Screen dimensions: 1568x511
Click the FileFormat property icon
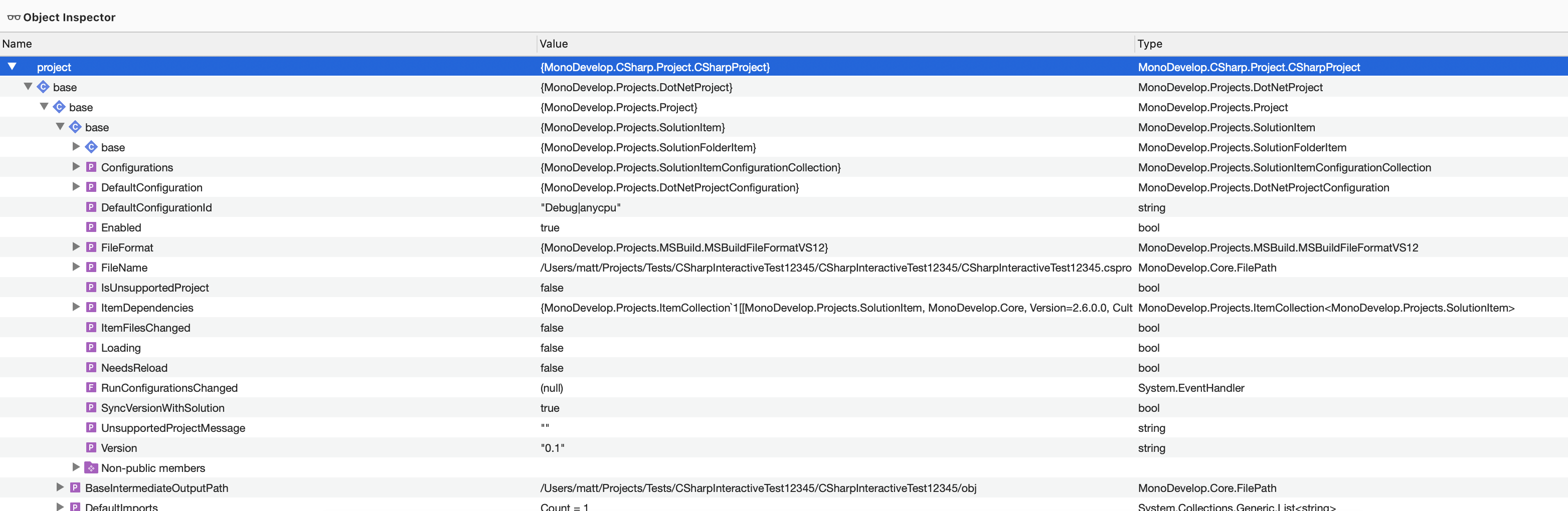point(91,247)
